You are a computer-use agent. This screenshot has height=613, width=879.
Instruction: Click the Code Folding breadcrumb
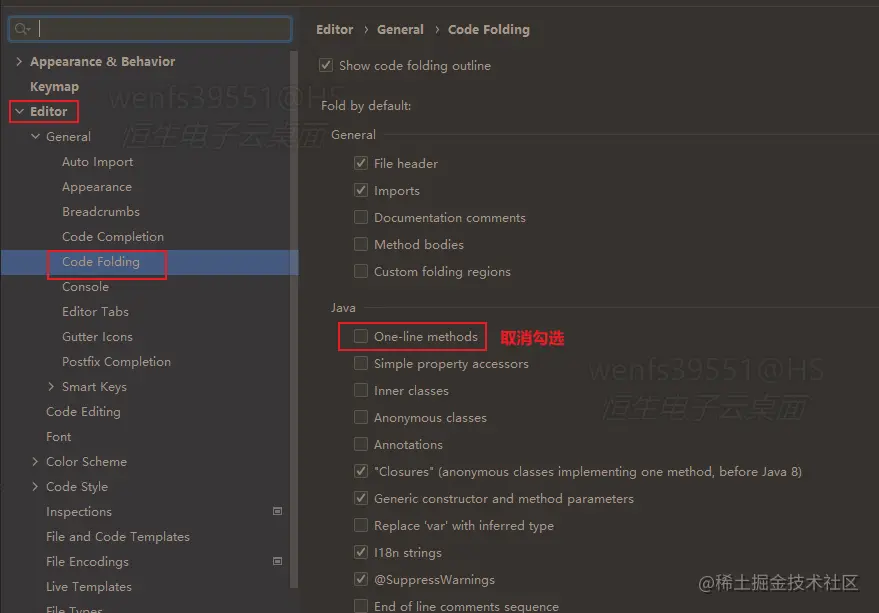489,30
